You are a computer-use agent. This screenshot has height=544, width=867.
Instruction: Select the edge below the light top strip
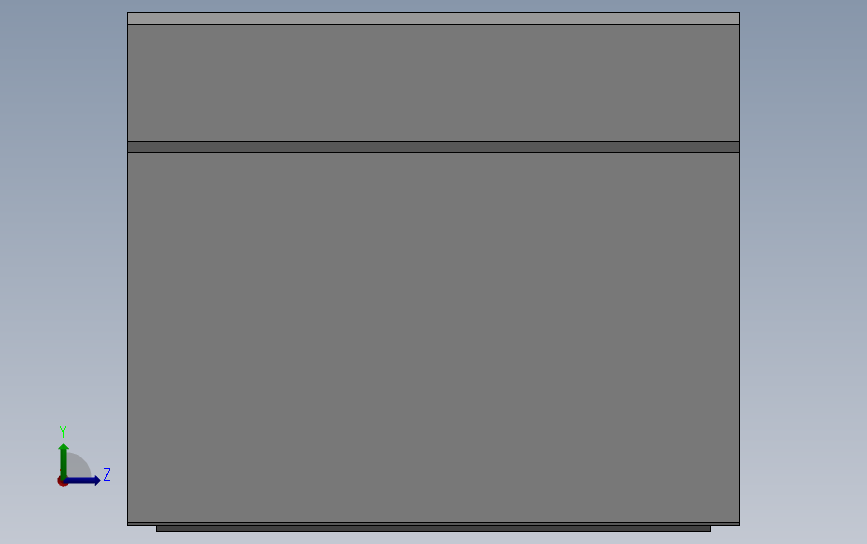click(434, 24)
